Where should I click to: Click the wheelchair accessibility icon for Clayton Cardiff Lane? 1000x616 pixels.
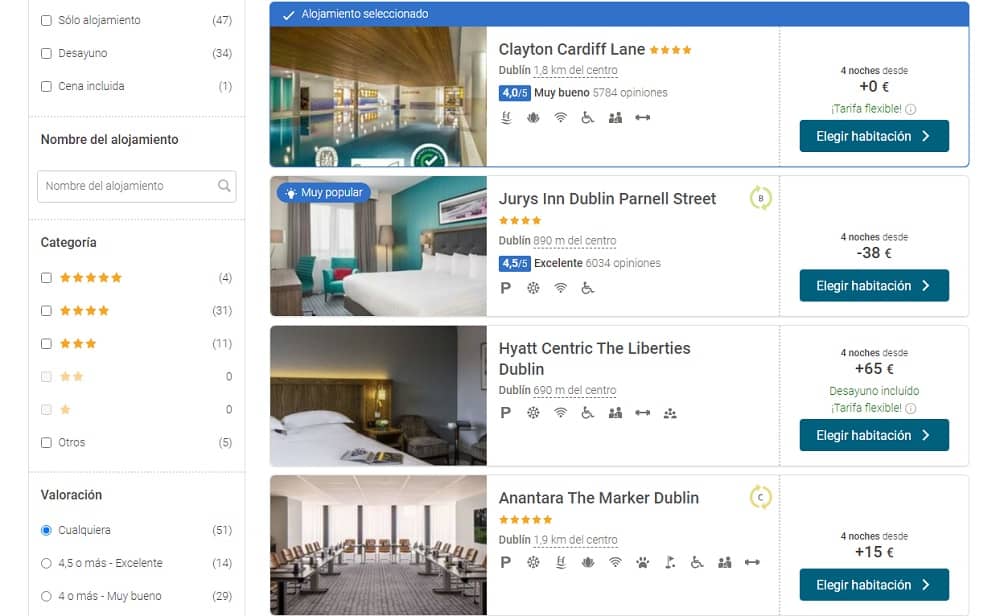(587, 117)
